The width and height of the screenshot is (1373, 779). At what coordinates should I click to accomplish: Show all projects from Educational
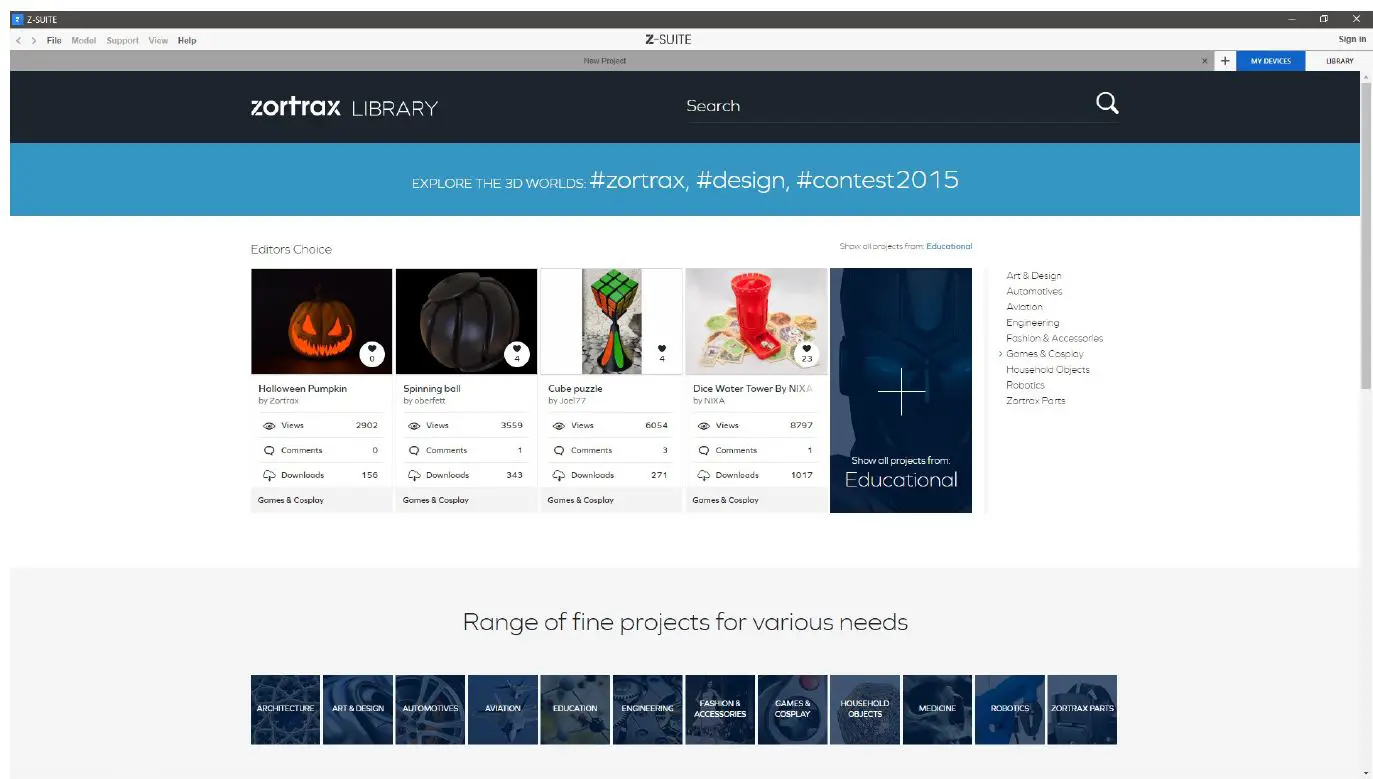click(948, 246)
